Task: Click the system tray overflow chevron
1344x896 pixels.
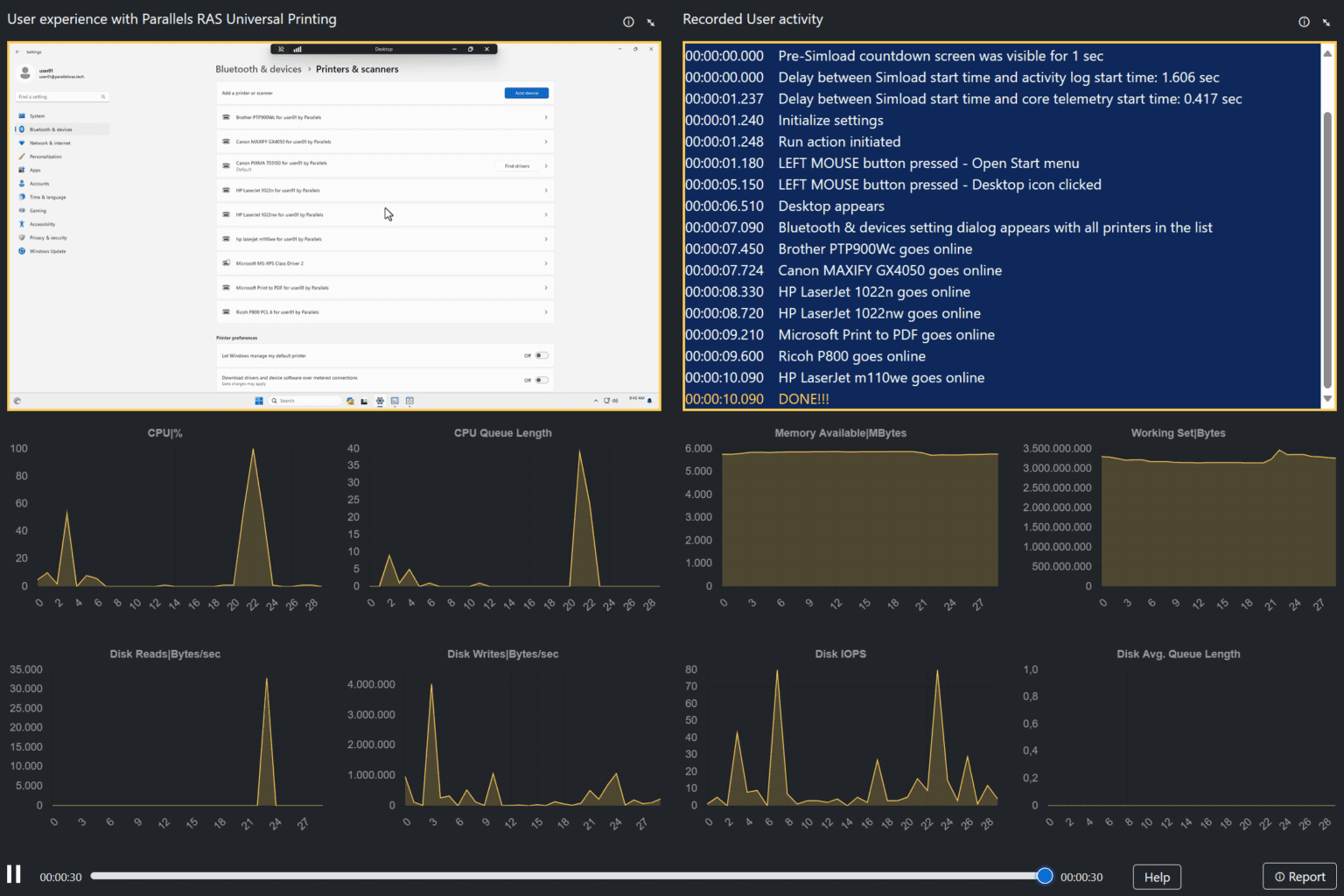Action: tap(596, 401)
